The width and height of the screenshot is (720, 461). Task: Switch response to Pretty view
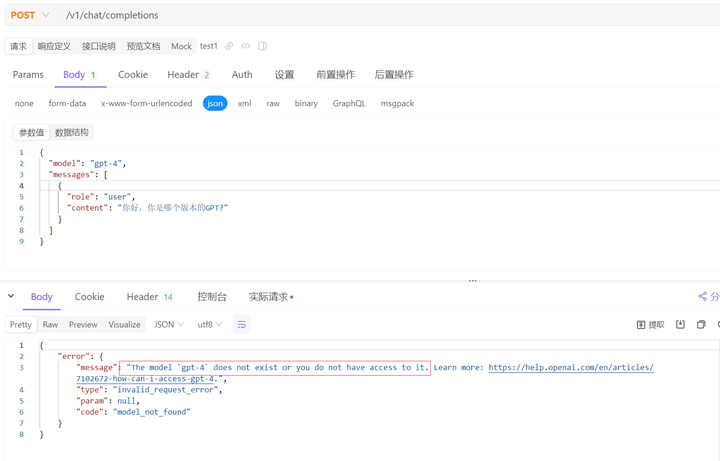pos(21,325)
